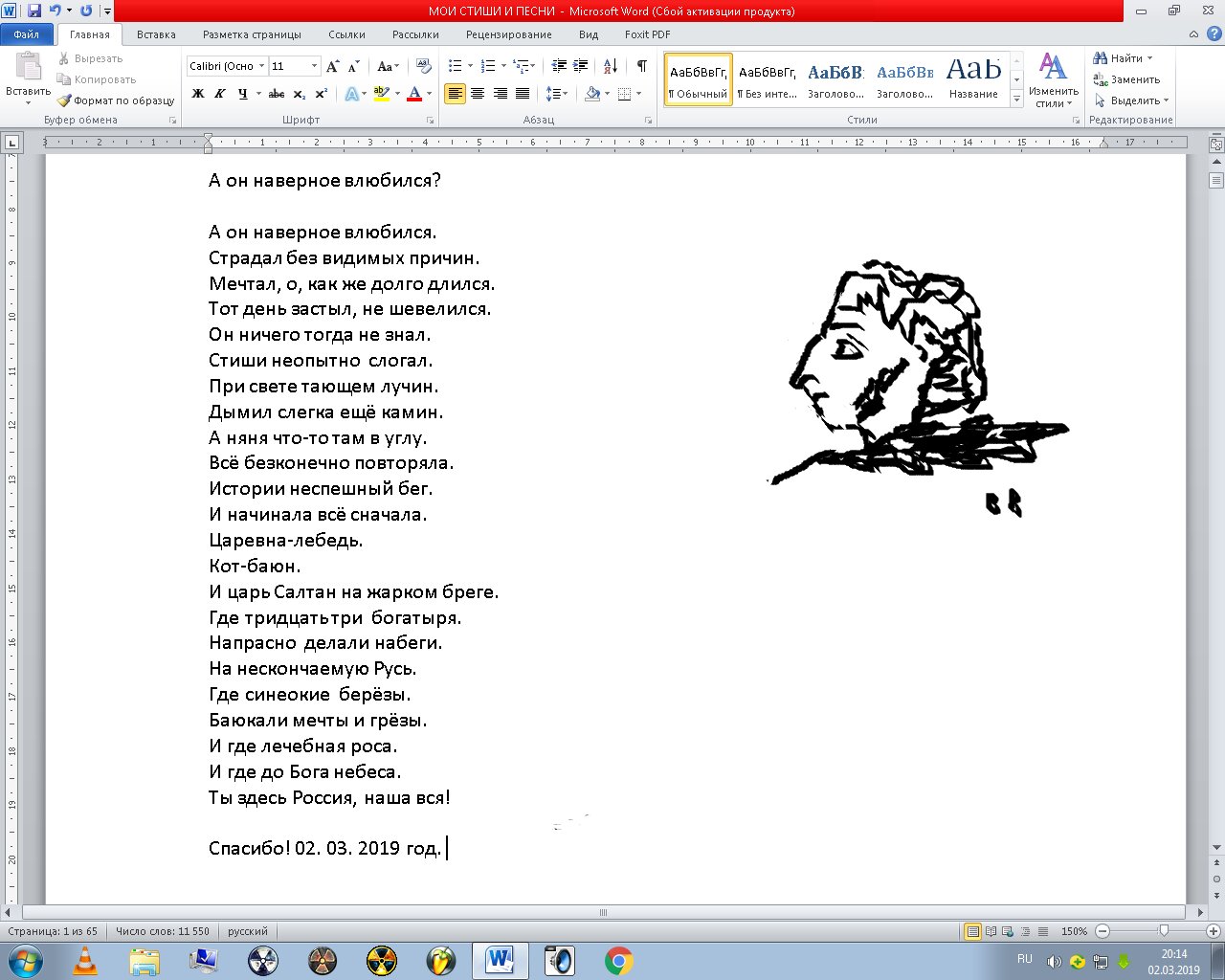Shrink font size with the smaller A icon
The height and width of the screenshot is (980, 1225).
[353, 66]
